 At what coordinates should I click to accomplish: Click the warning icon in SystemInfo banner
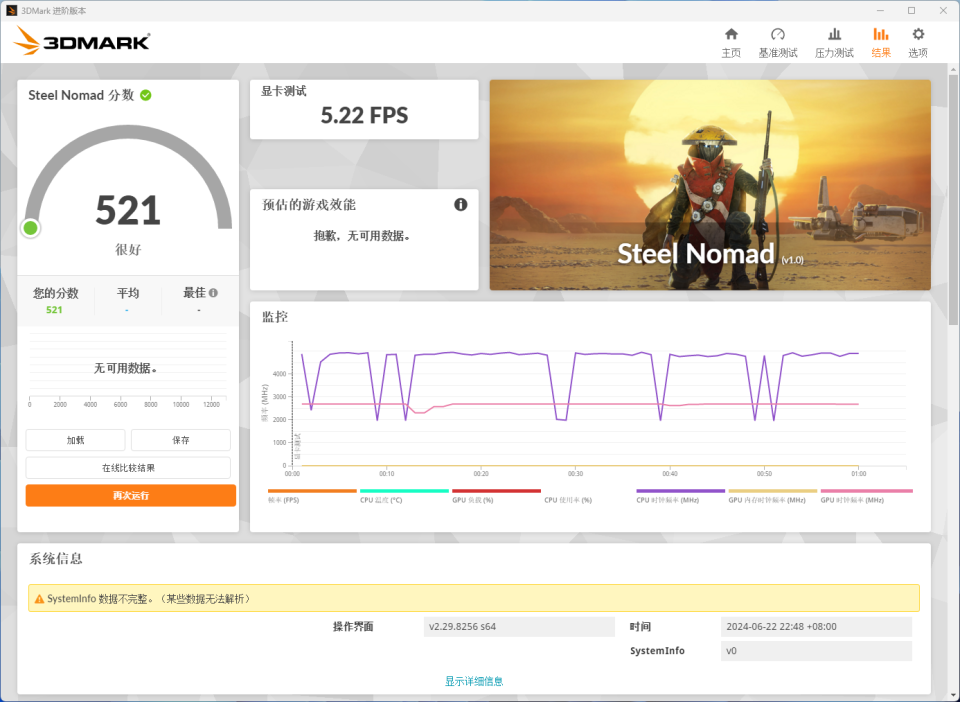tap(39, 599)
